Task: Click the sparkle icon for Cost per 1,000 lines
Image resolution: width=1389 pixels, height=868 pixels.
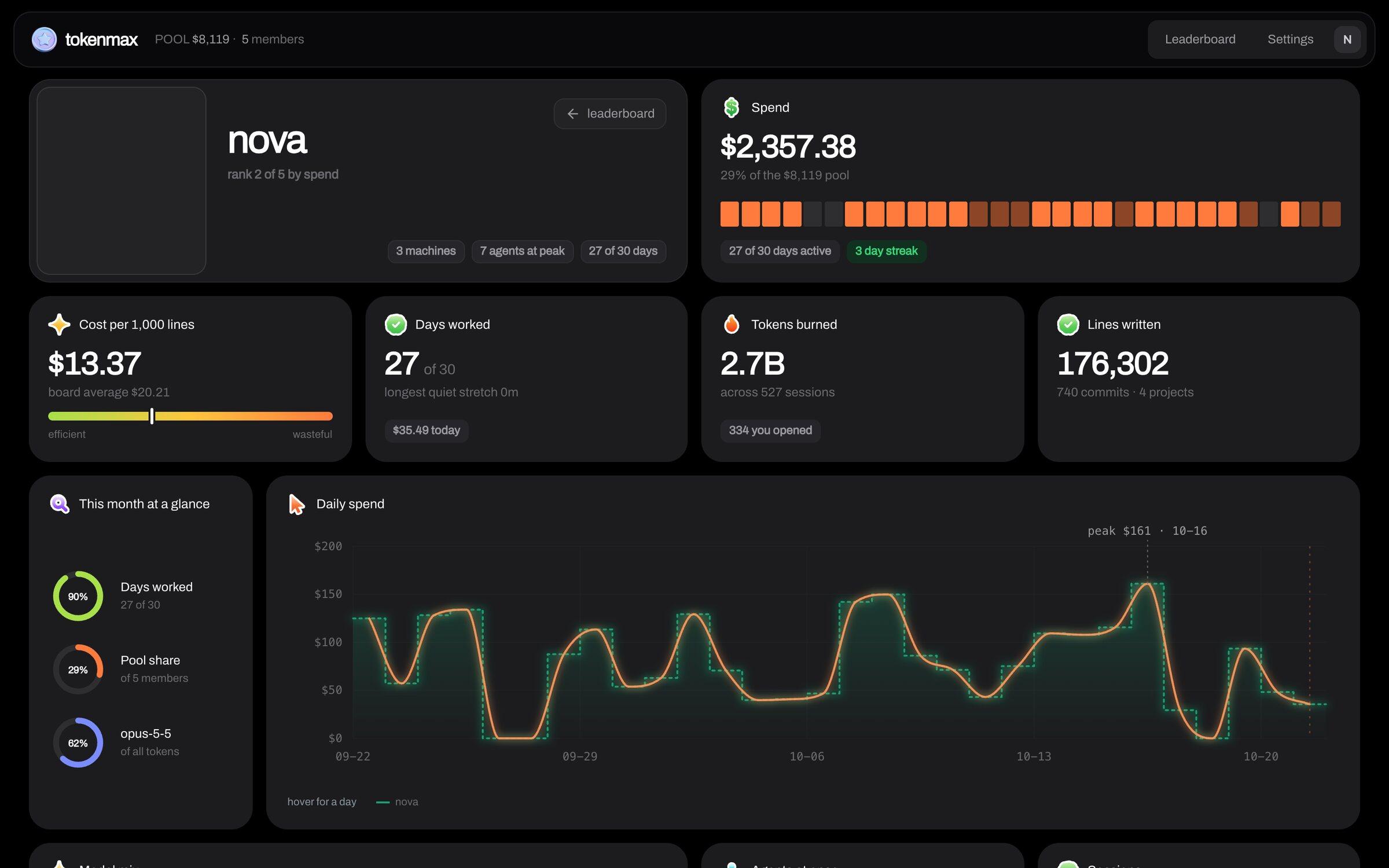Action: (x=59, y=325)
